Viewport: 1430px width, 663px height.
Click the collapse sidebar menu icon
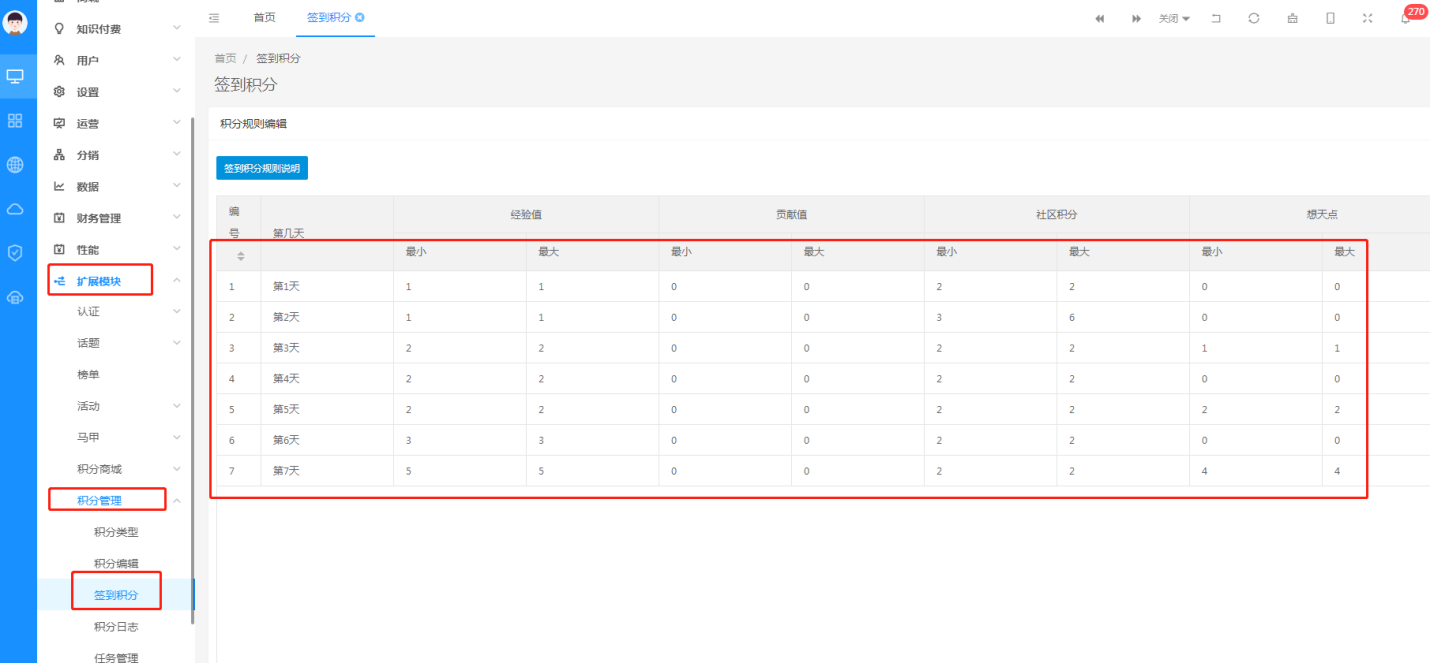coord(214,18)
